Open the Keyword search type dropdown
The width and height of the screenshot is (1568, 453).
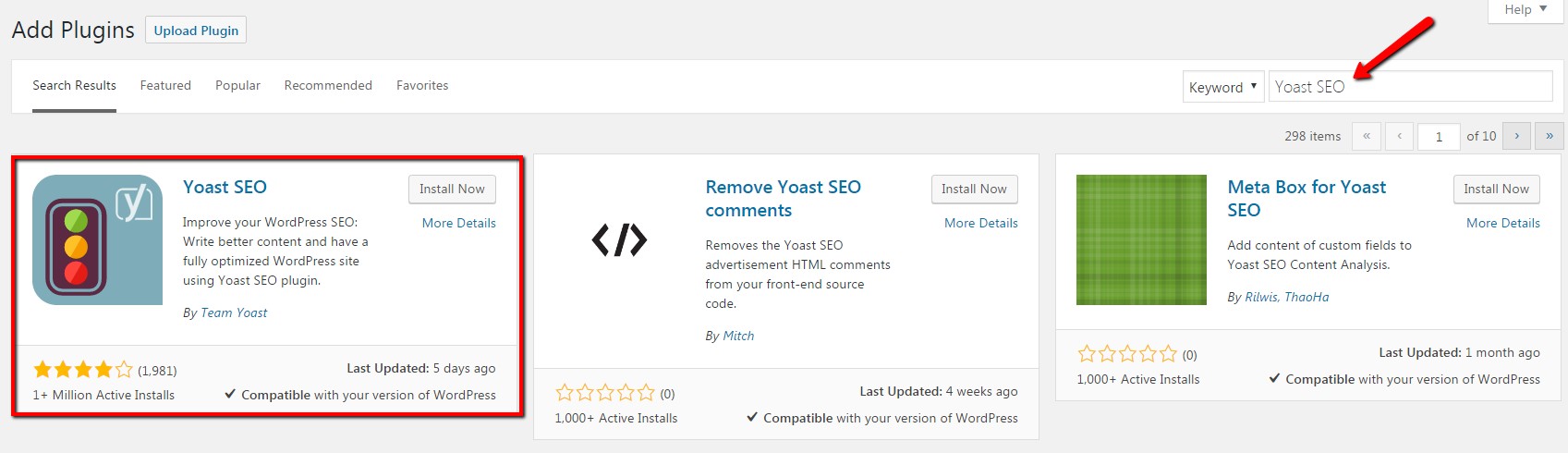1223,87
